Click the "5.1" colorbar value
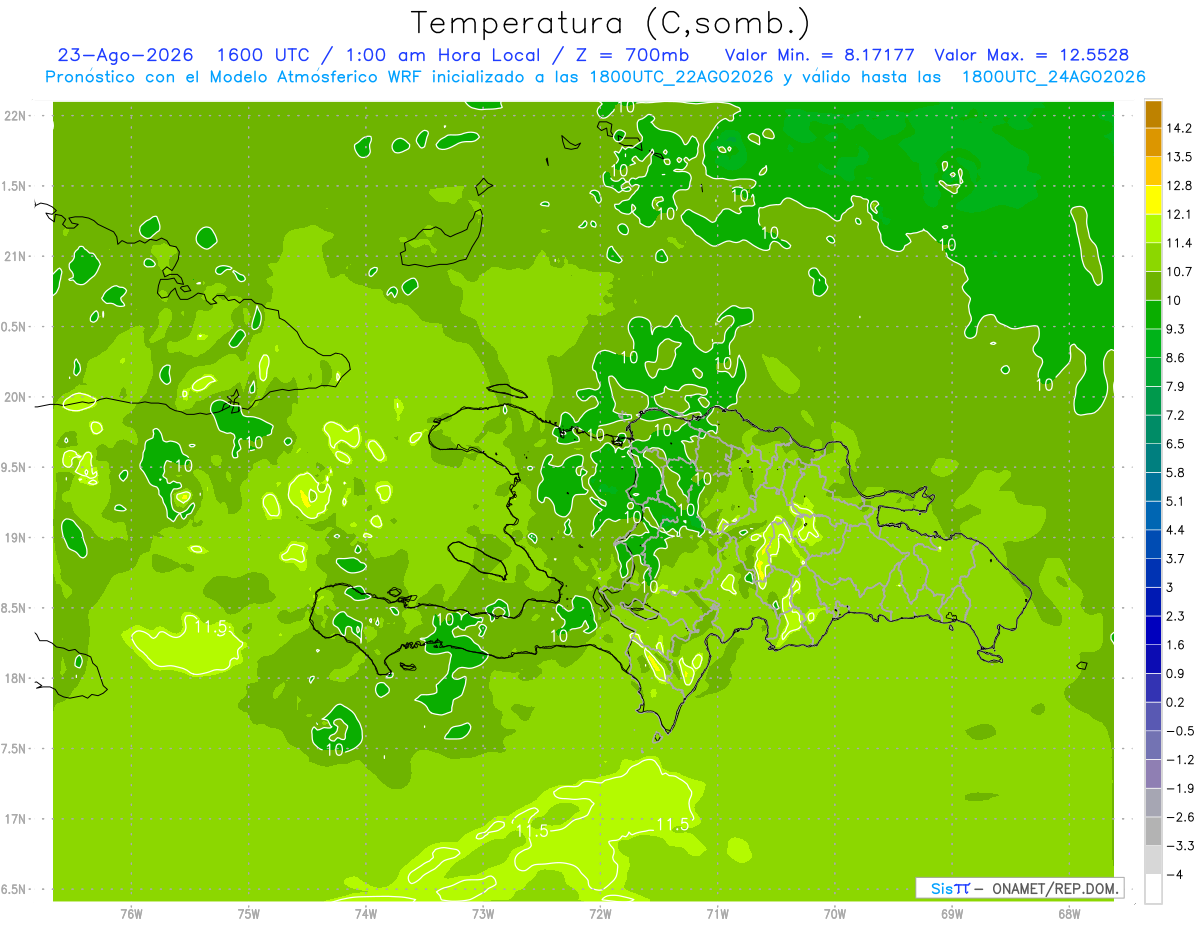The width and height of the screenshot is (1200, 927). (x=1176, y=501)
